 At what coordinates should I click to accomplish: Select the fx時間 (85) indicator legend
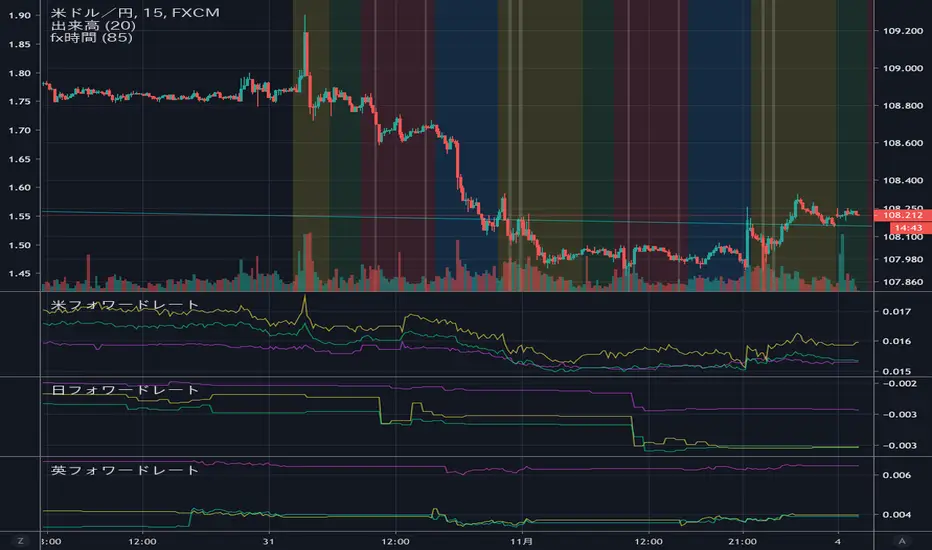tap(92, 37)
